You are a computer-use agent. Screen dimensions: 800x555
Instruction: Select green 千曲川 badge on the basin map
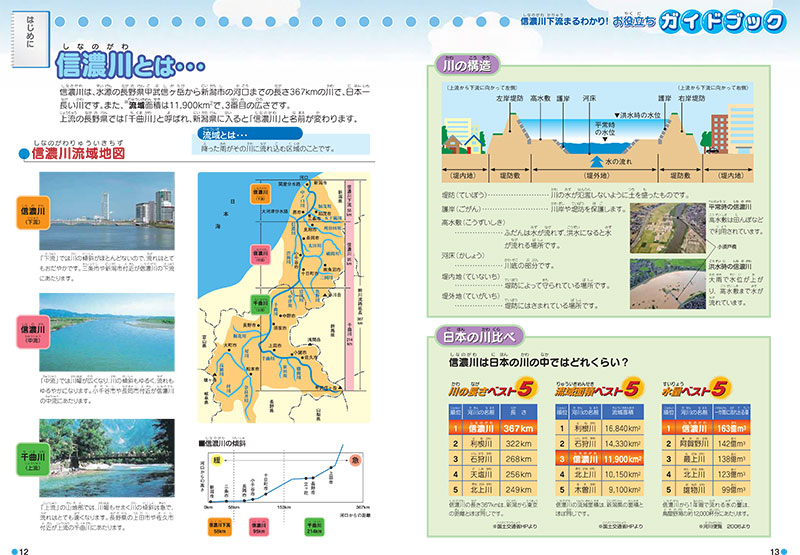click(260, 305)
